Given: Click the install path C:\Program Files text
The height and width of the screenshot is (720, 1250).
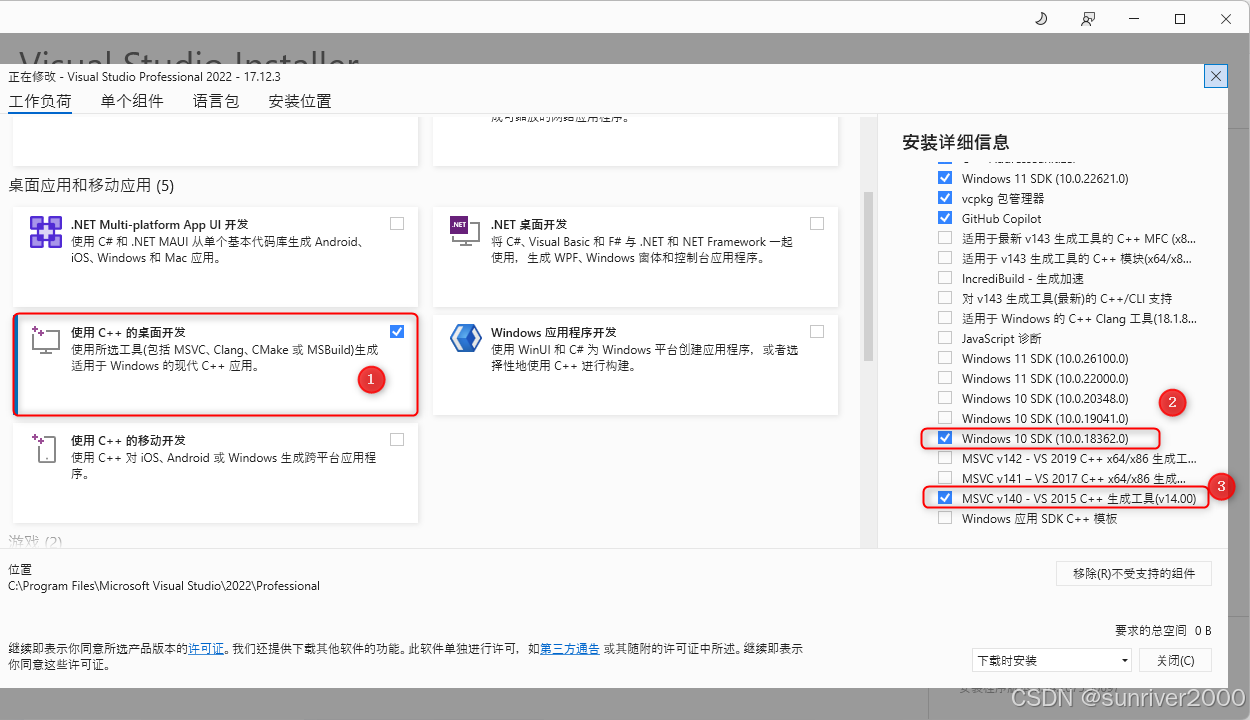Looking at the screenshot, I should 164,586.
